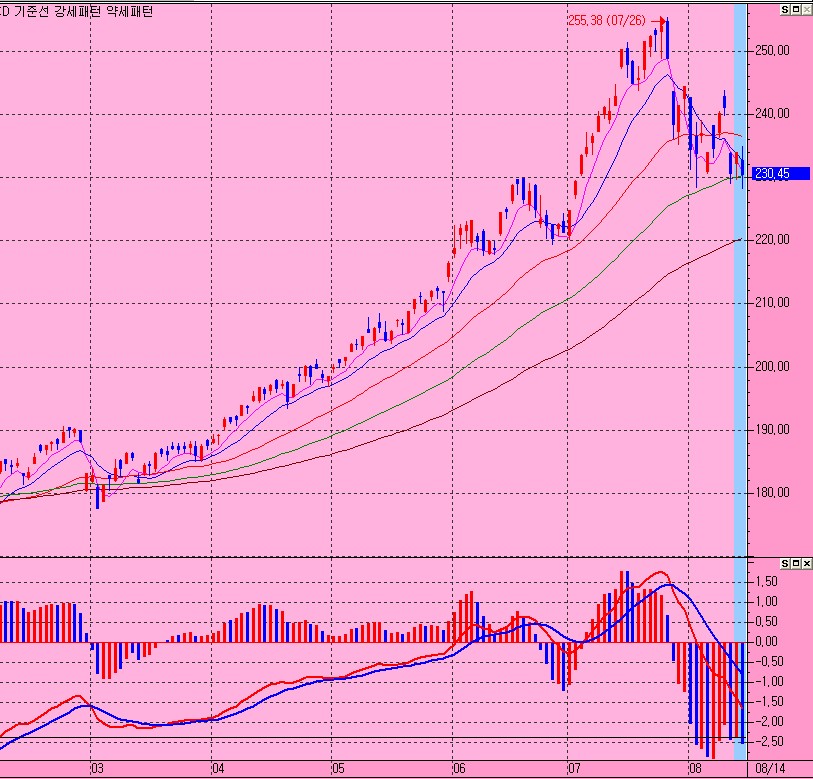
Task: Maximize the lower indicator panel
Action: point(795,565)
